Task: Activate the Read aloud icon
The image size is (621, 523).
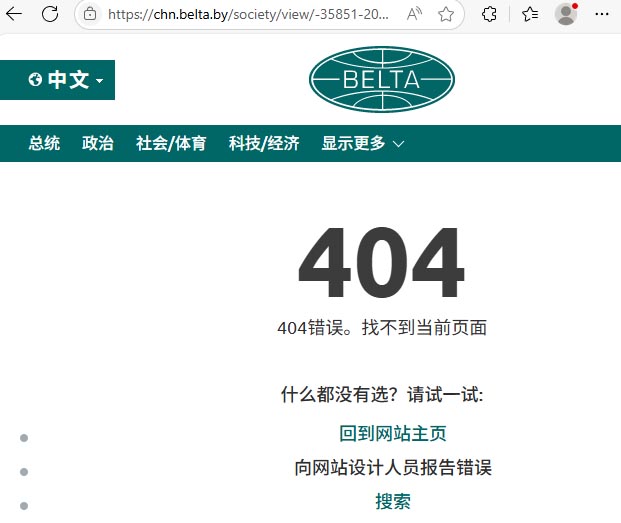Action: (414, 15)
